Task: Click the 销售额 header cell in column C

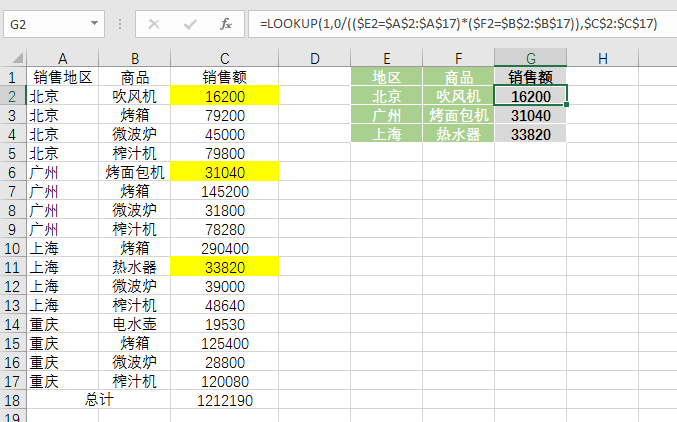Action: pyautogui.click(x=225, y=77)
